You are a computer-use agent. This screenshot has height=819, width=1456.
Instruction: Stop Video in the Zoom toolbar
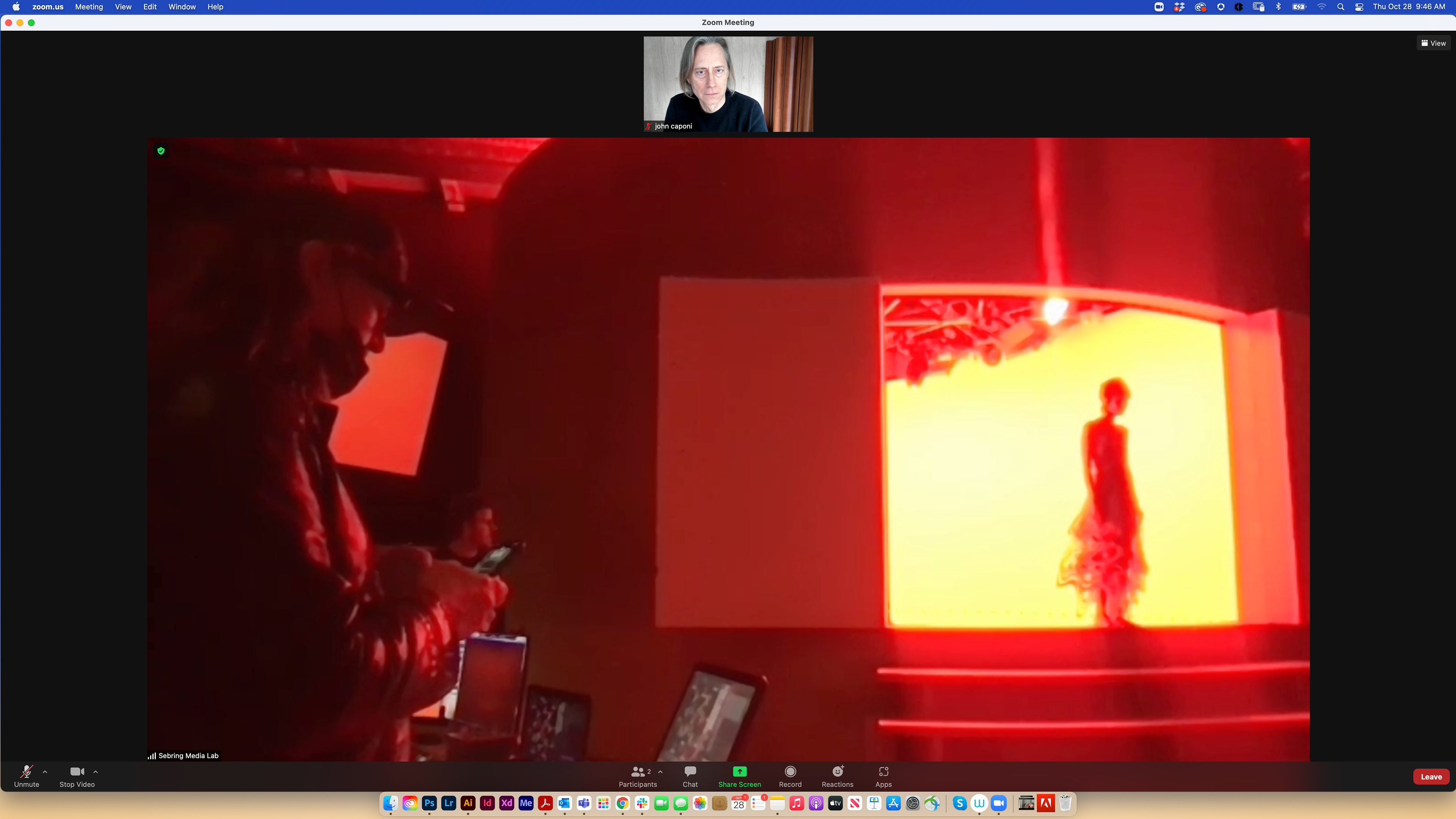click(x=77, y=776)
